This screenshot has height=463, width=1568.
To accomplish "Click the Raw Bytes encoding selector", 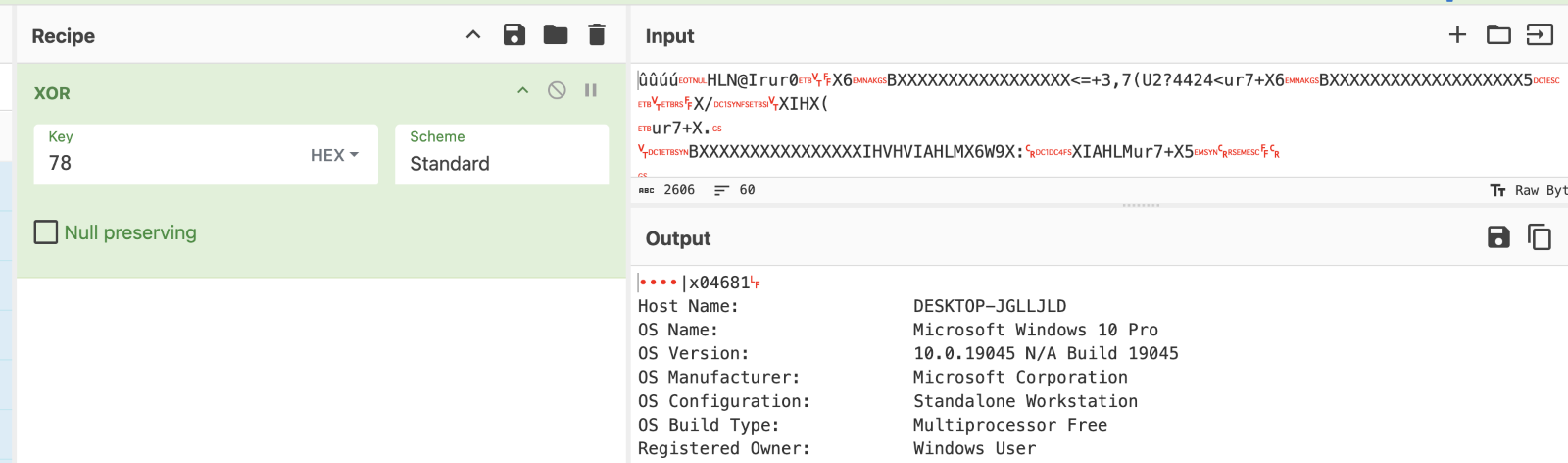I will point(1531,190).
